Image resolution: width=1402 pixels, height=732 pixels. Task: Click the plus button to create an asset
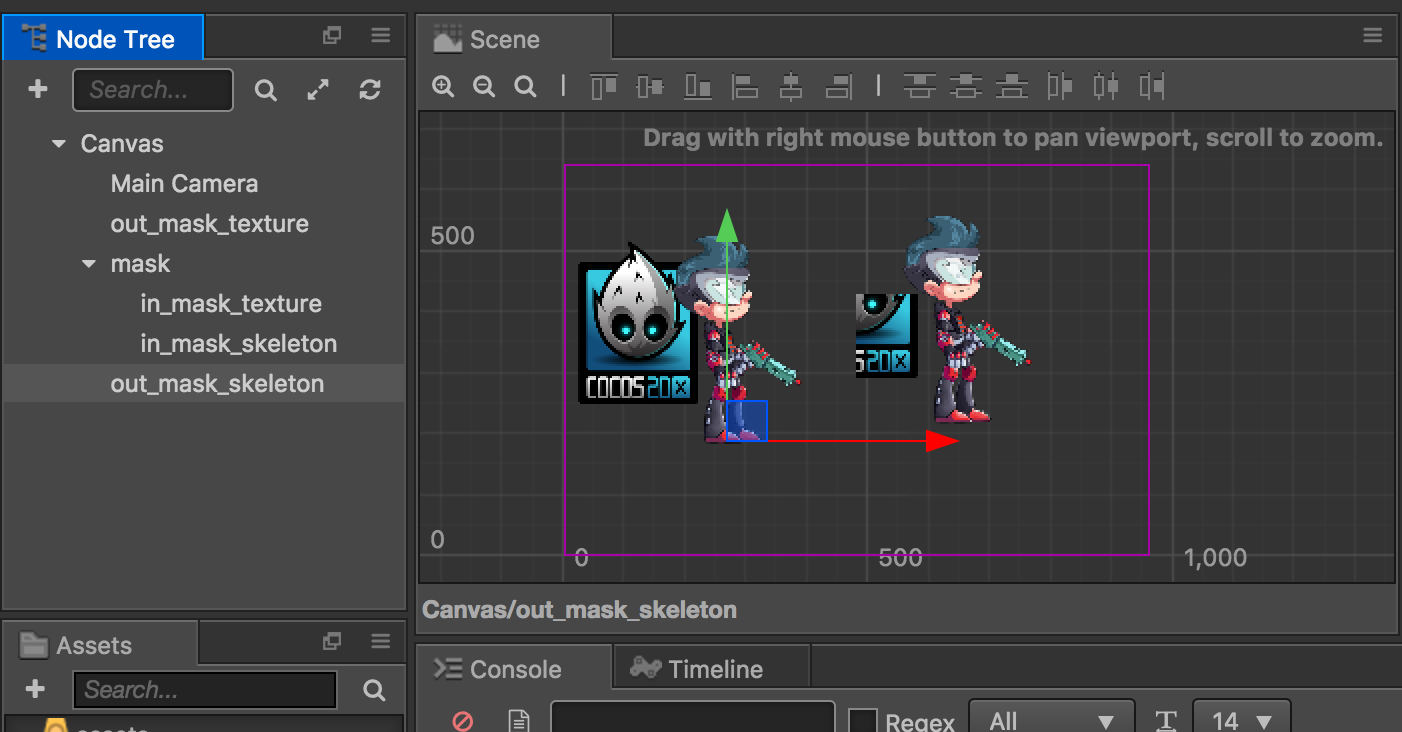coord(35,689)
